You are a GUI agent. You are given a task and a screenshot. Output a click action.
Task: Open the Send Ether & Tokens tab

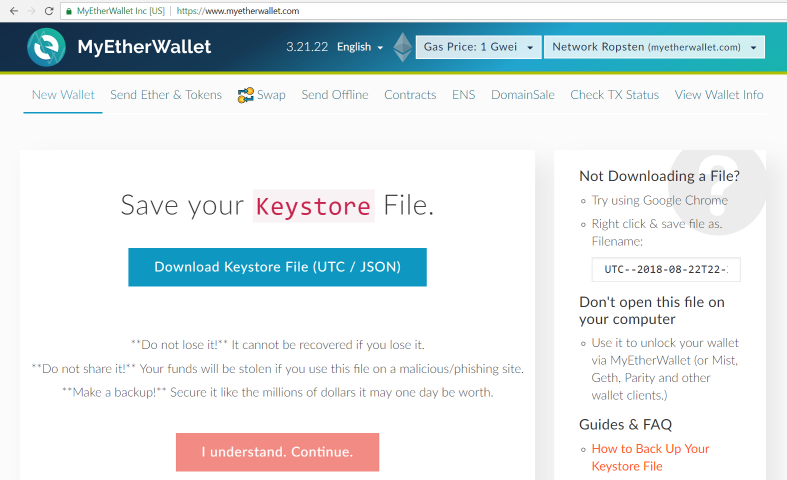[x=166, y=95]
